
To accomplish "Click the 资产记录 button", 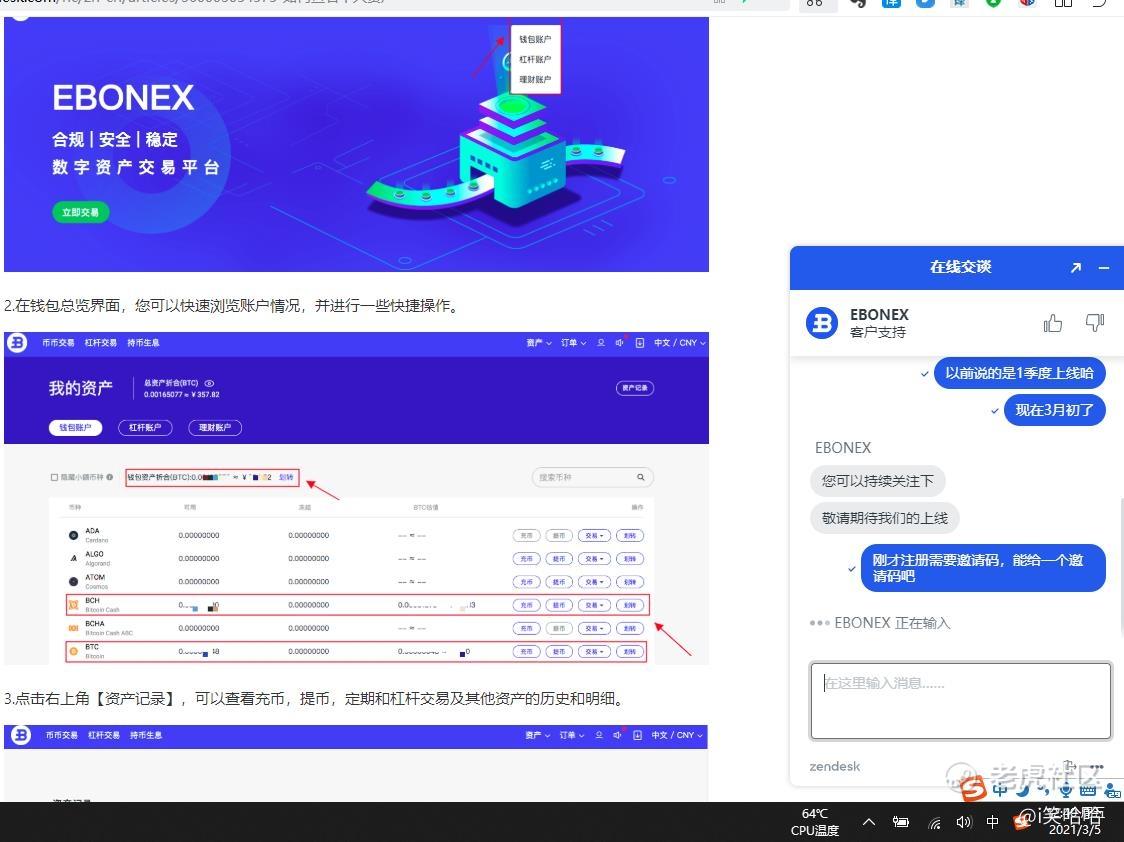I will 634,388.
